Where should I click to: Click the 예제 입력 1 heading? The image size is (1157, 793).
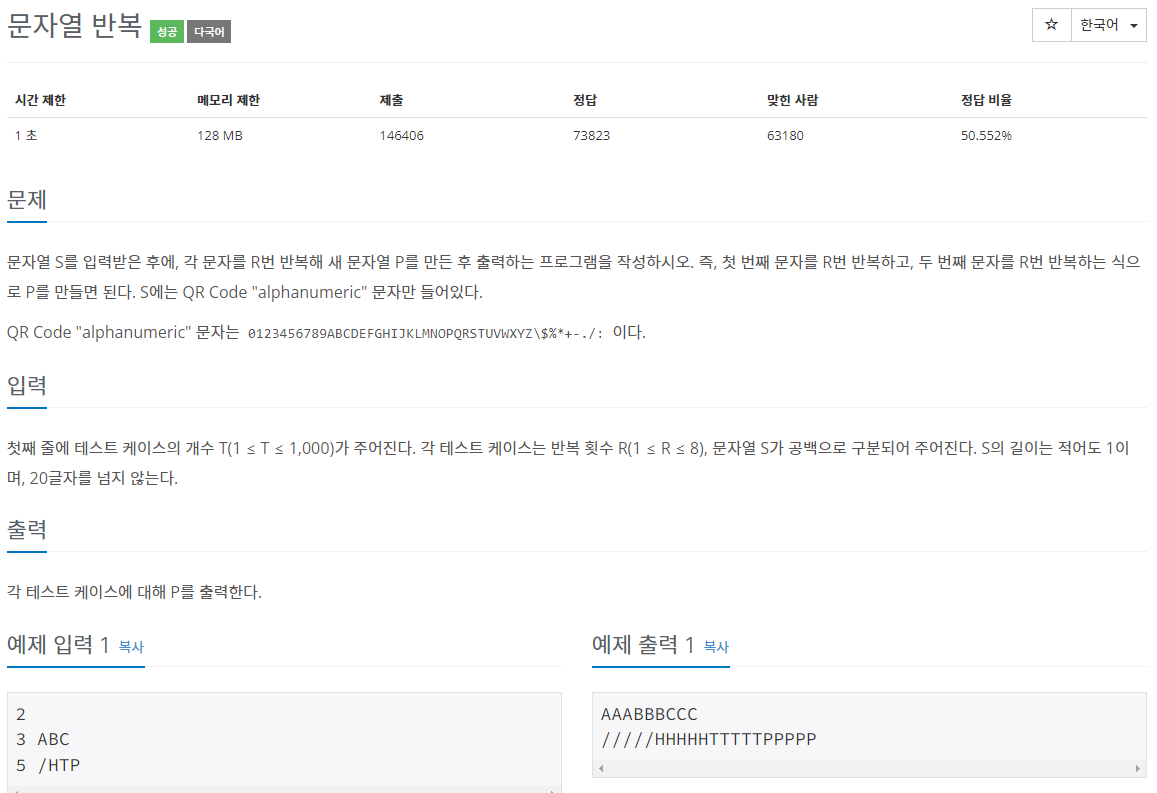coord(58,645)
